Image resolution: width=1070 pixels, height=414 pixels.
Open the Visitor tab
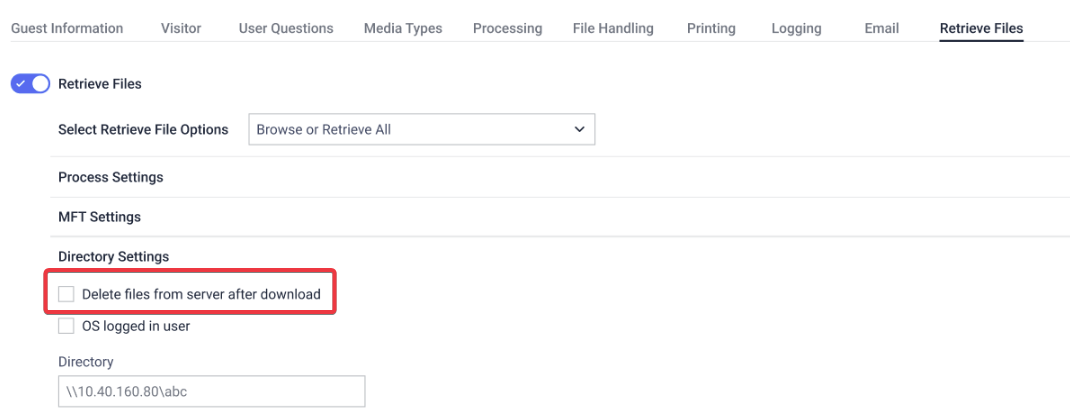181,28
